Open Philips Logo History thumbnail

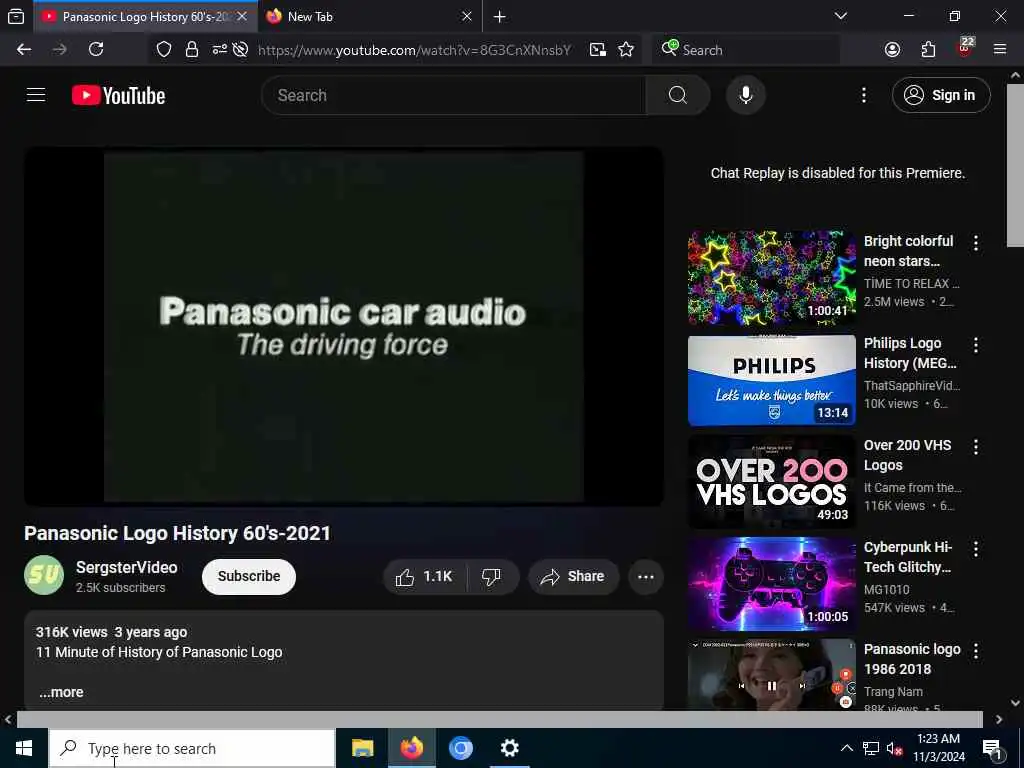click(771, 380)
